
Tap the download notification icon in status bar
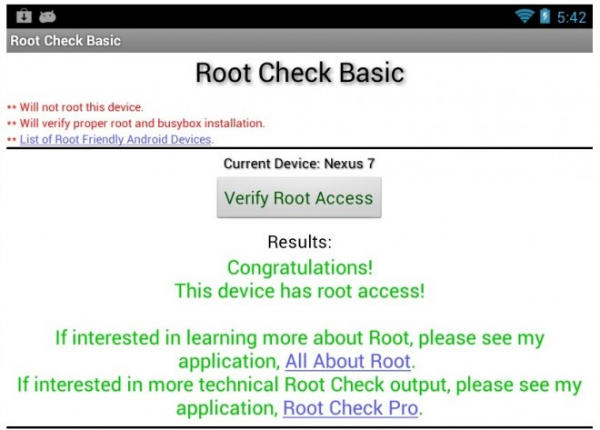(x=24, y=16)
